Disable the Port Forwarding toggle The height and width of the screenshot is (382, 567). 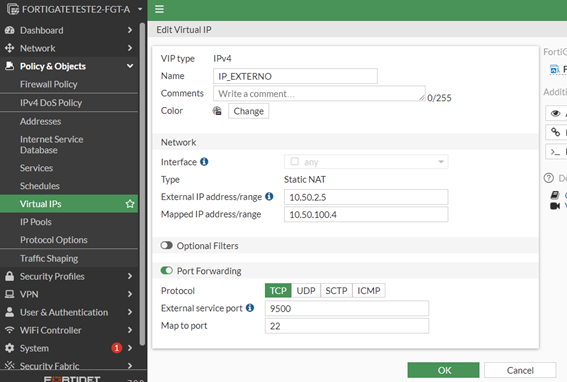tap(166, 271)
